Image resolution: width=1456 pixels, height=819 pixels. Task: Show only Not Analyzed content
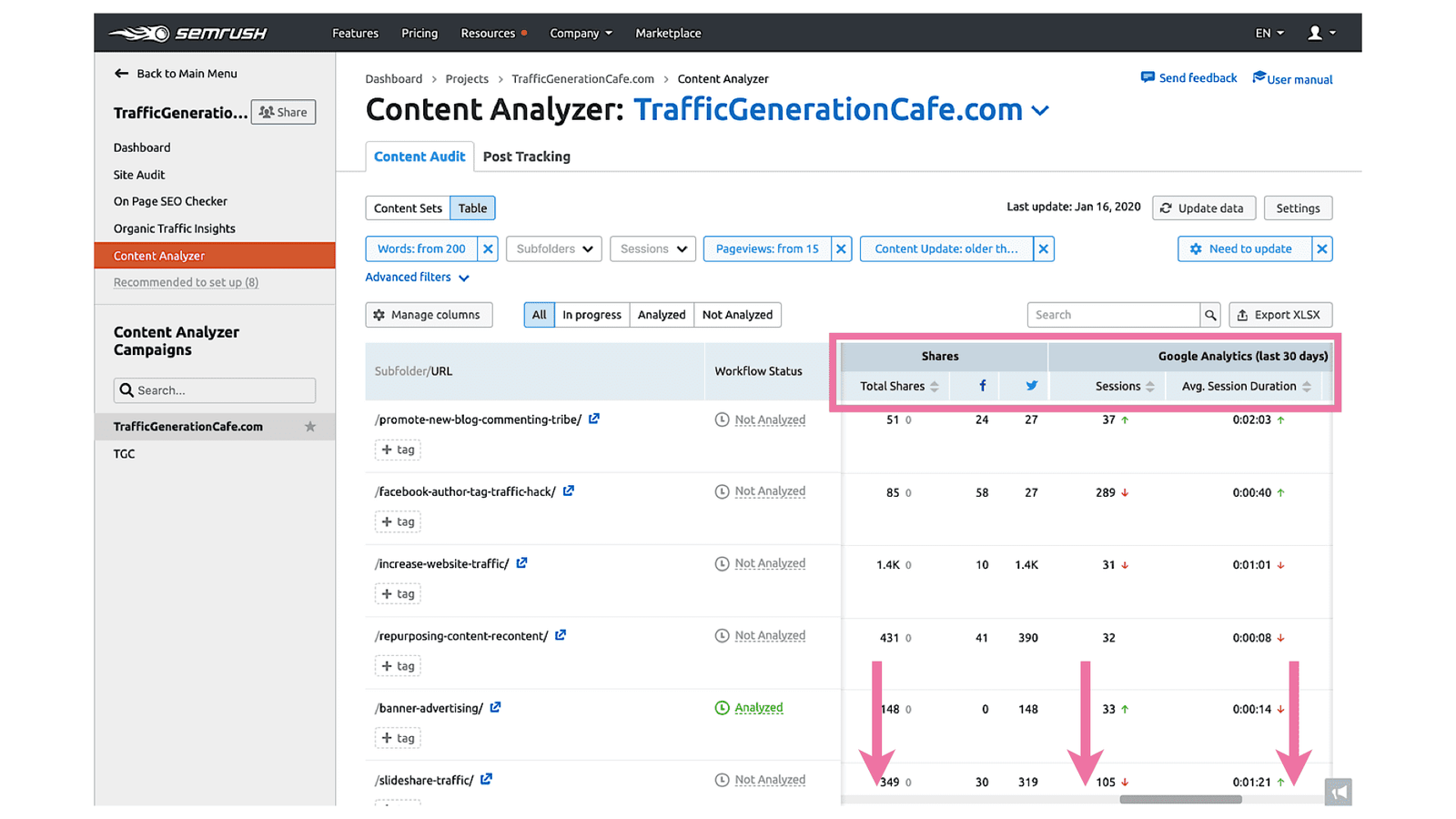tap(737, 314)
